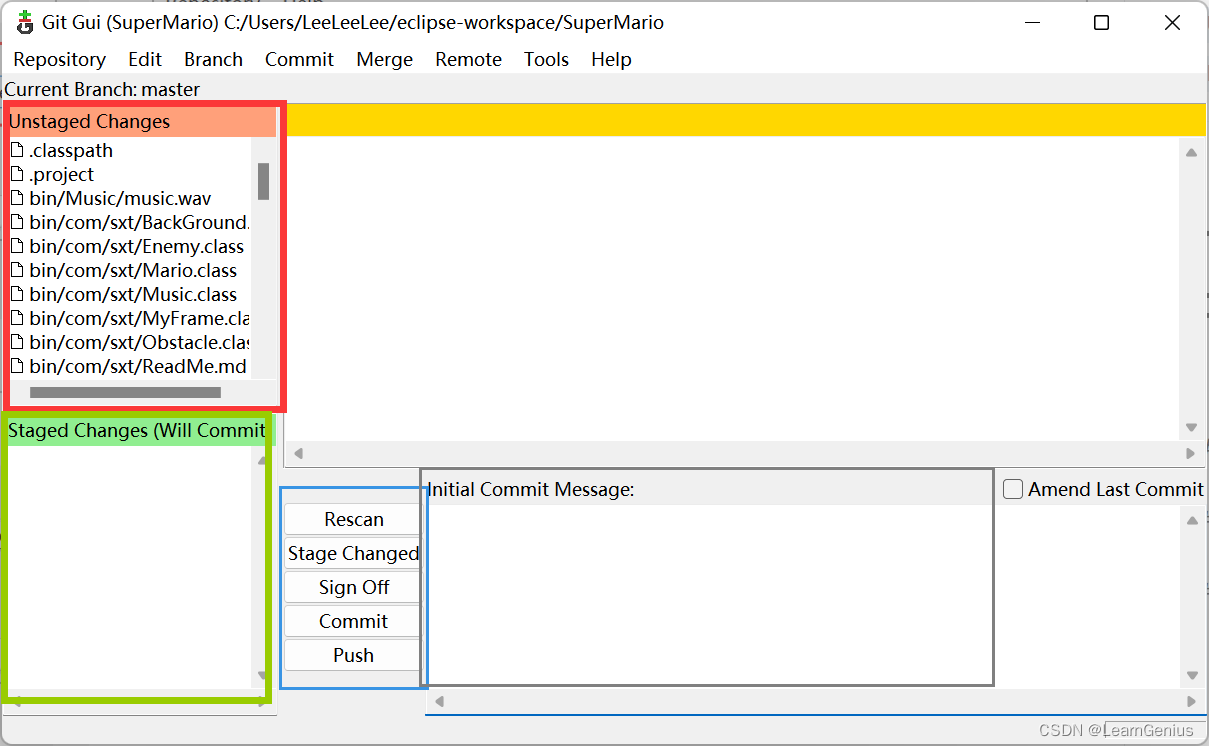
Task: Click the Commit button
Action: [x=353, y=621]
